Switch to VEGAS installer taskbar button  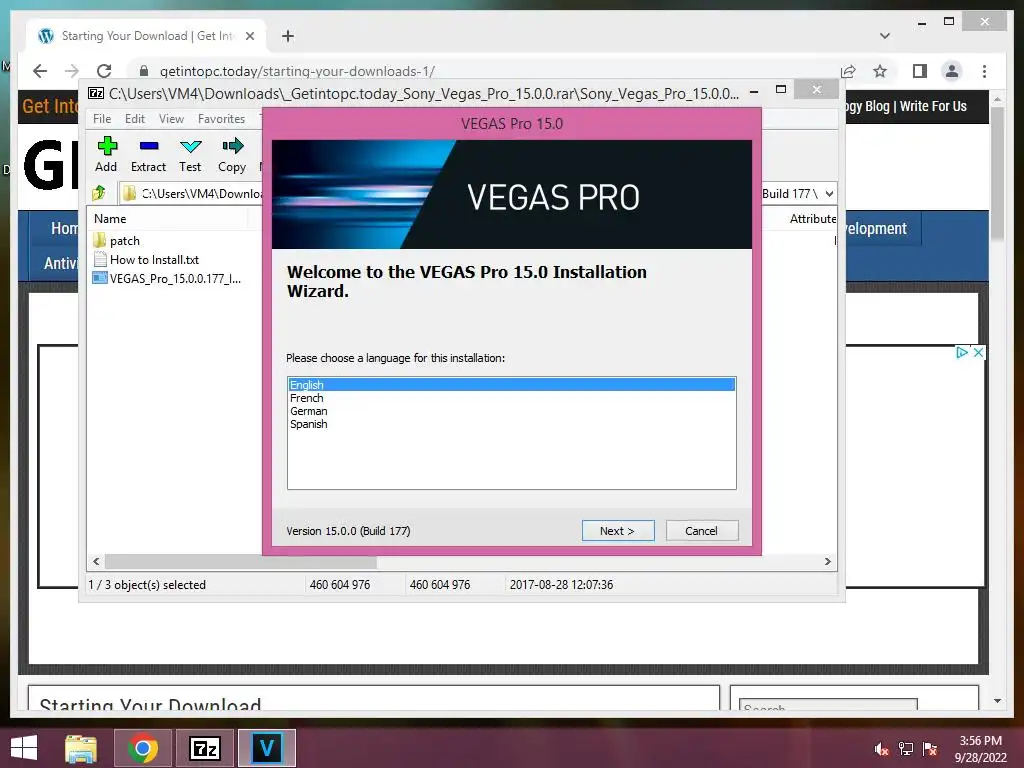[266, 748]
